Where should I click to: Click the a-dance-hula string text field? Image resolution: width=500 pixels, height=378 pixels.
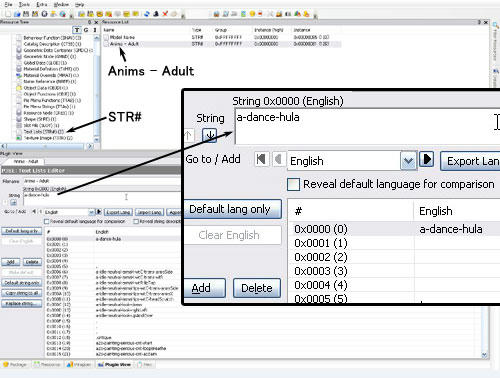pos(367,126)
